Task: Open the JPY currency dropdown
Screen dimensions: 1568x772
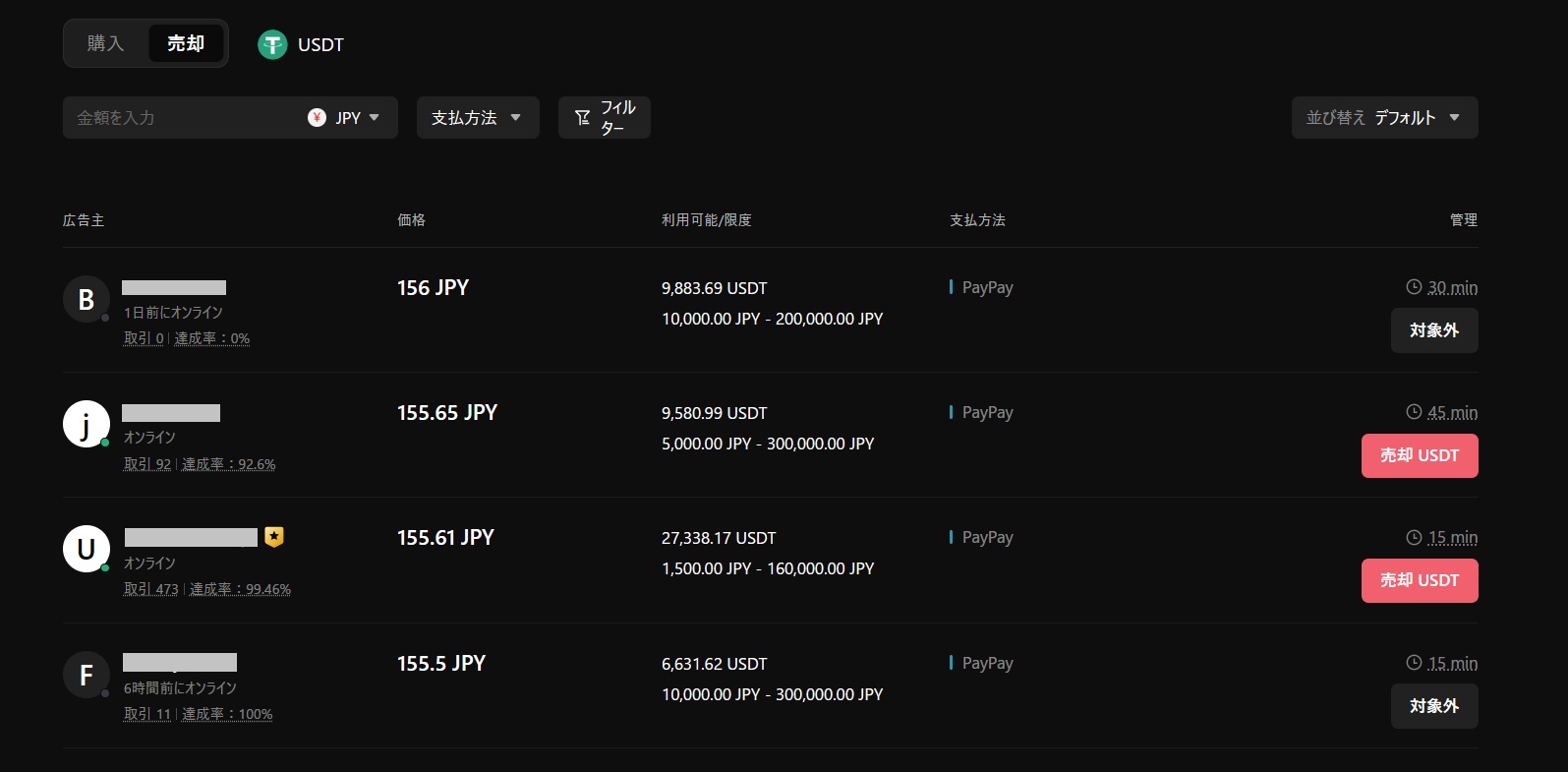Action: click(345, 118)
